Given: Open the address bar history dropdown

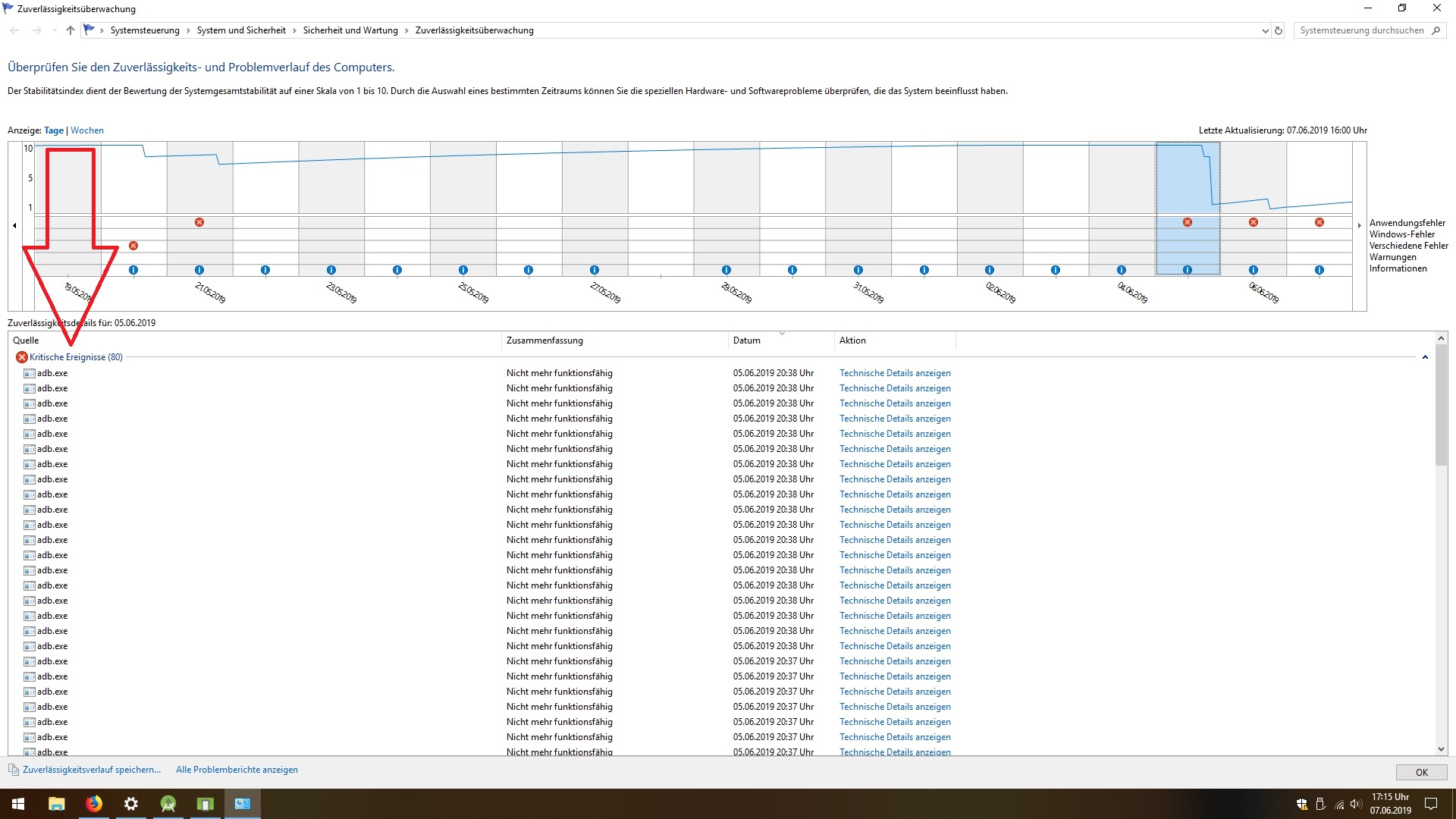Looking at the screenshot, I should click(x=1265, y=31).
